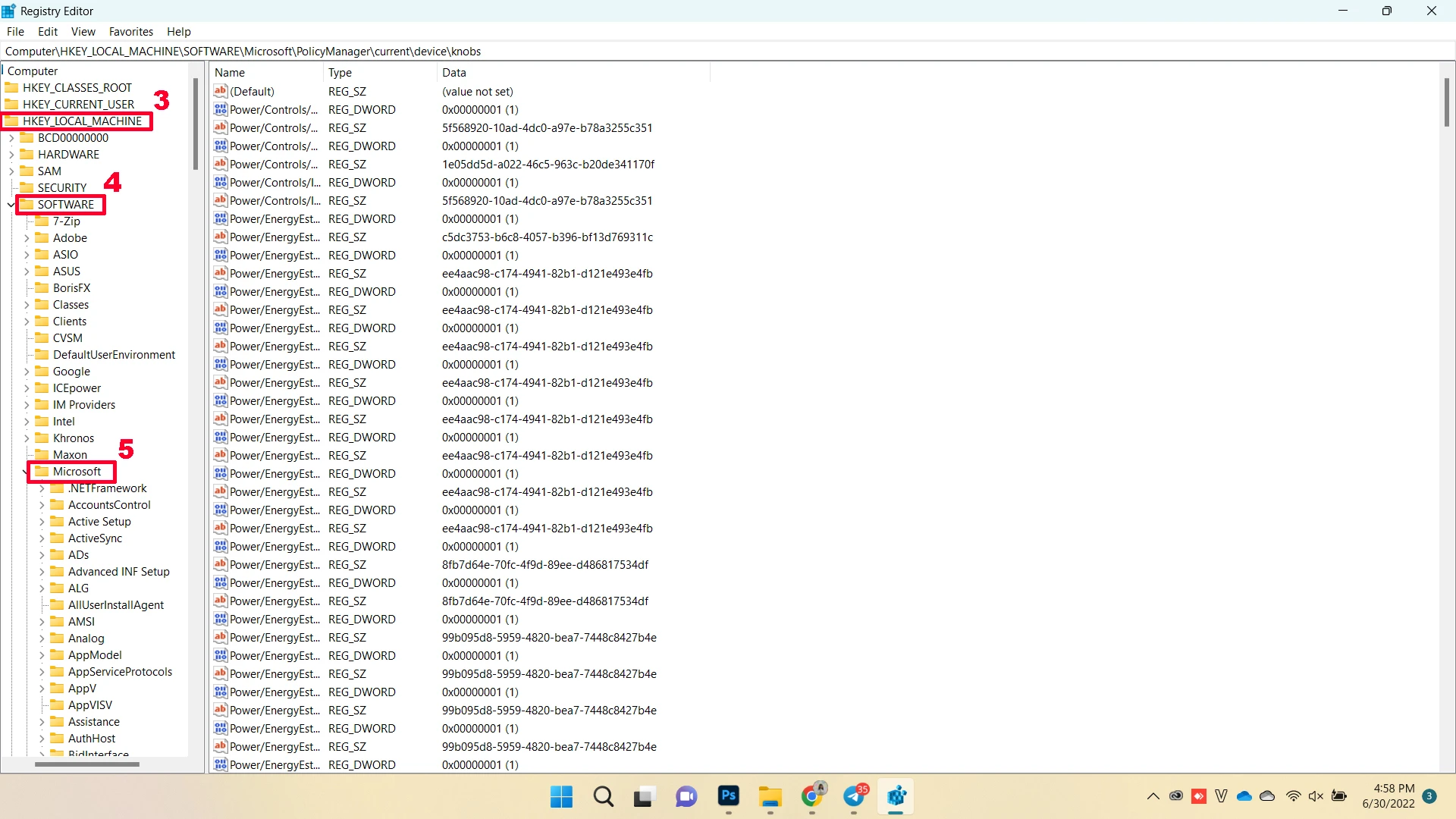Open the notification count badge
The image size is (1456, 819).
click(1429, 796)
